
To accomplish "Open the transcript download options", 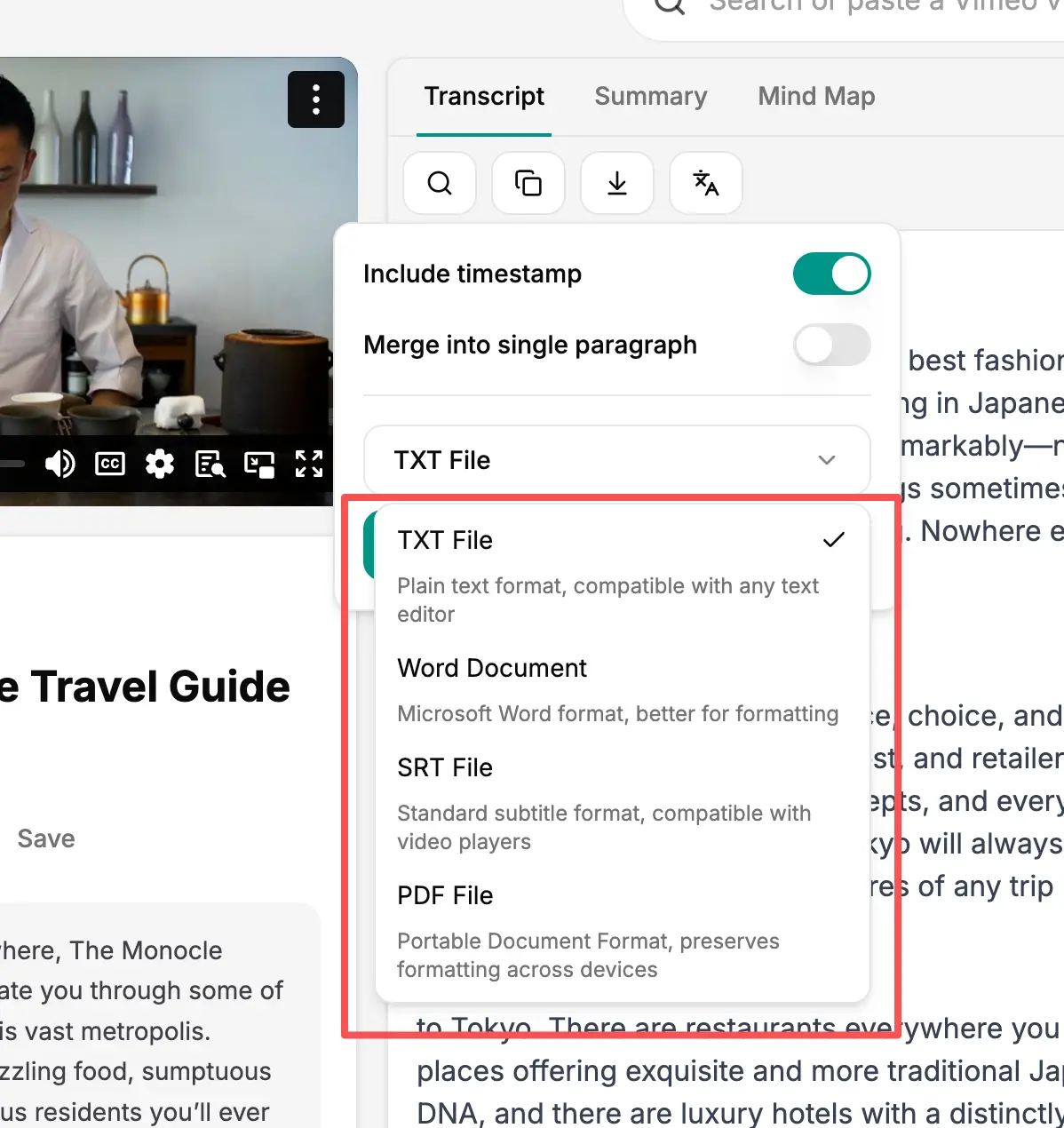I will (617, 183).
